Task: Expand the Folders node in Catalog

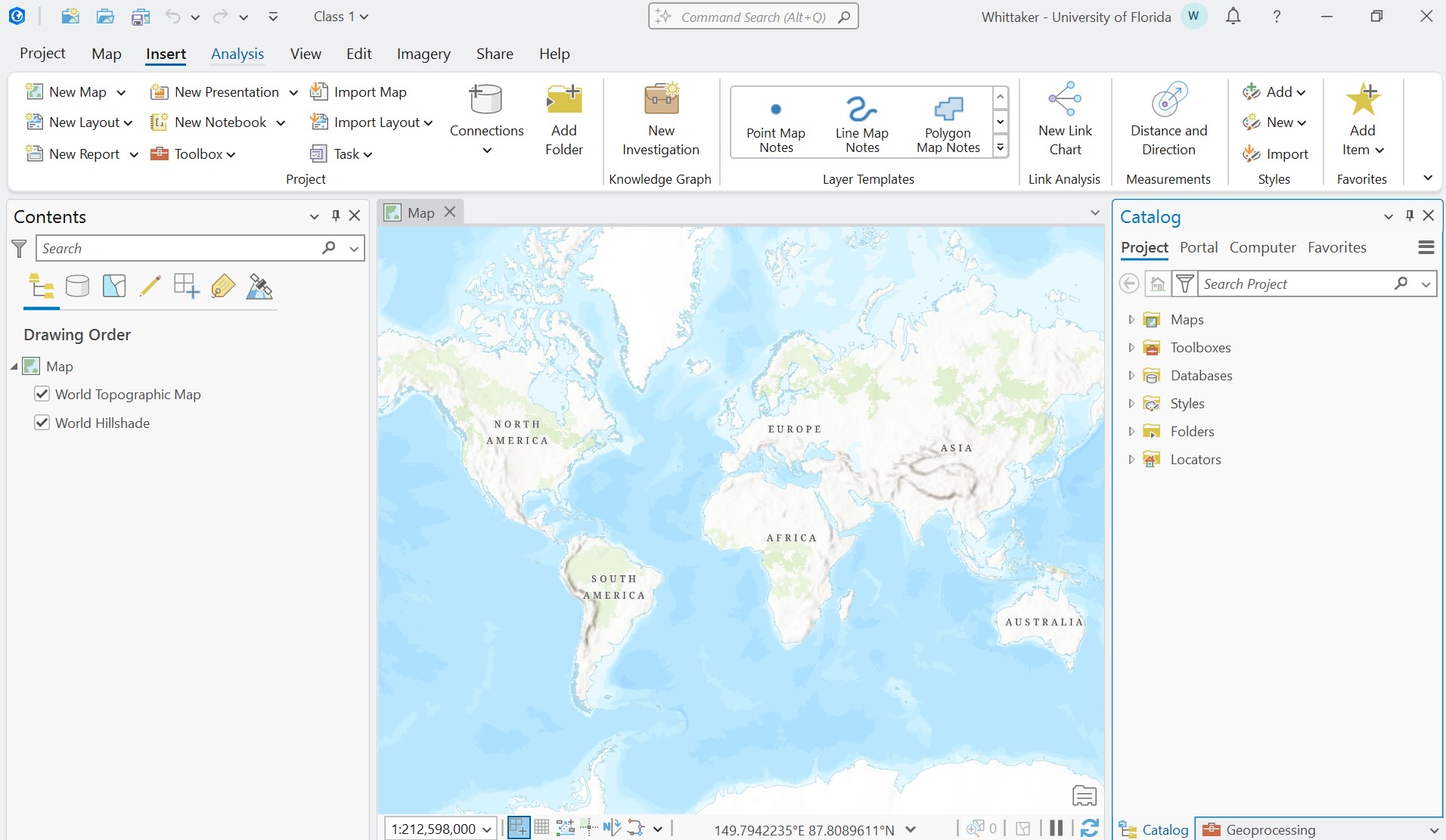Action: [x=1131, y=432]
